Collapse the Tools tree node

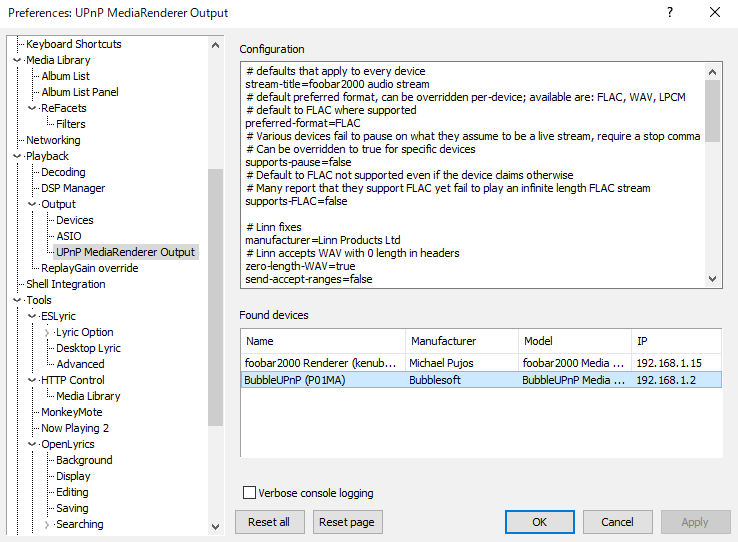(17, 300)
